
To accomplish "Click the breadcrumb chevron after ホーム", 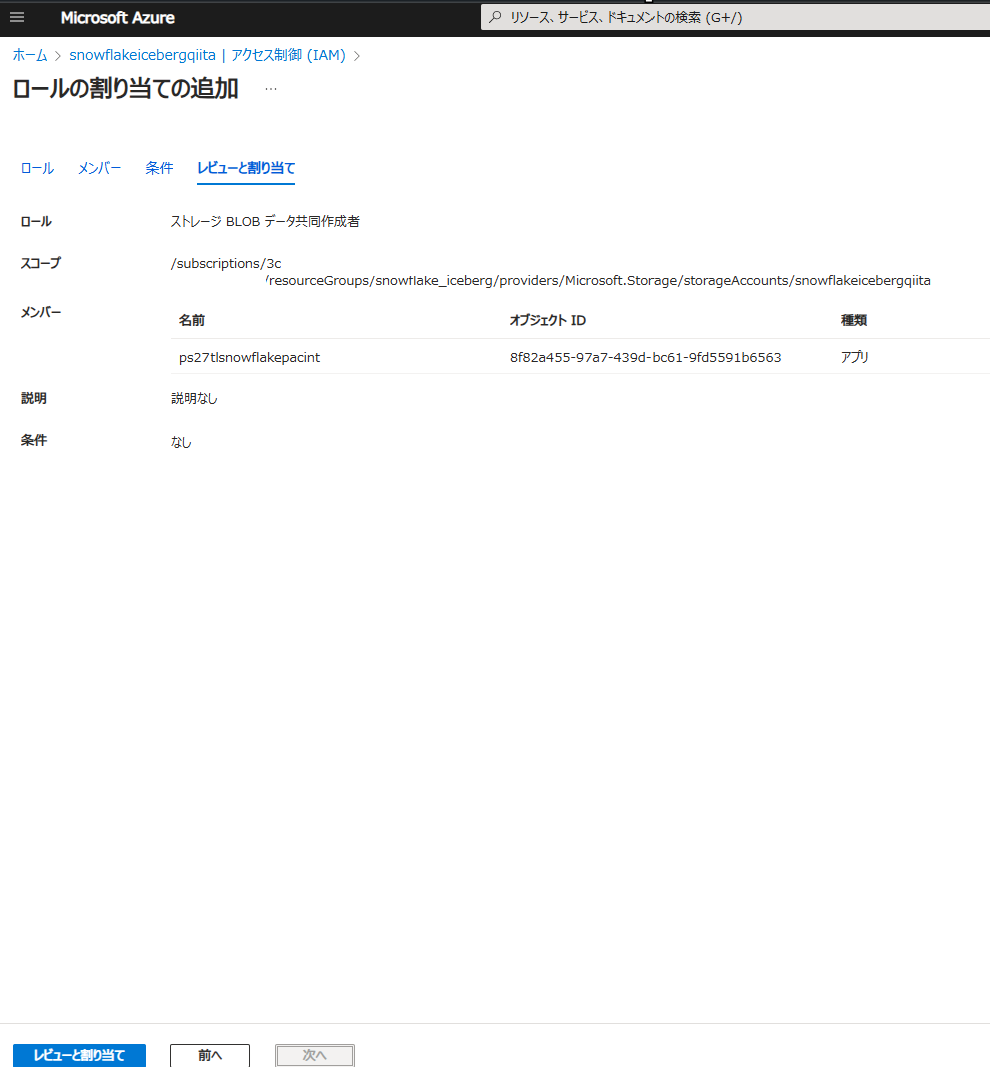I will (58, 56).
